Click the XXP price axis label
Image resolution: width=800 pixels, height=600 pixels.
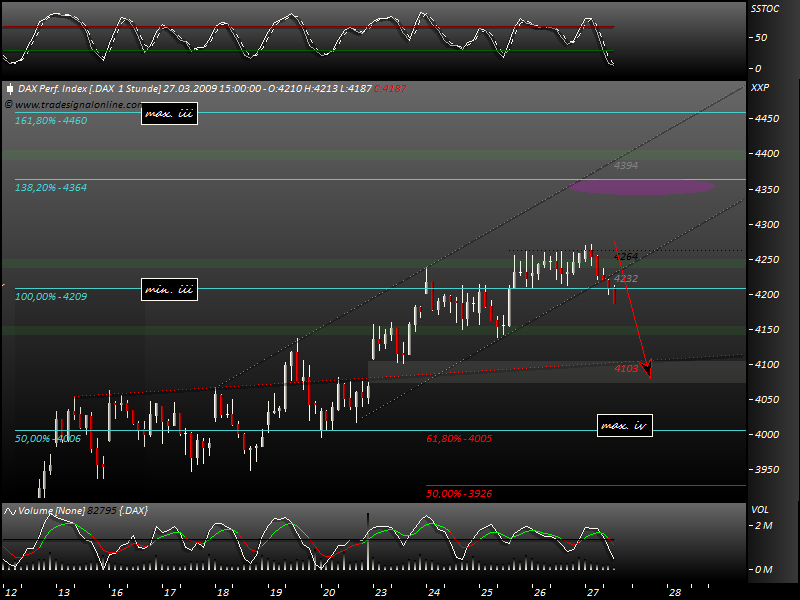[760, 88]
